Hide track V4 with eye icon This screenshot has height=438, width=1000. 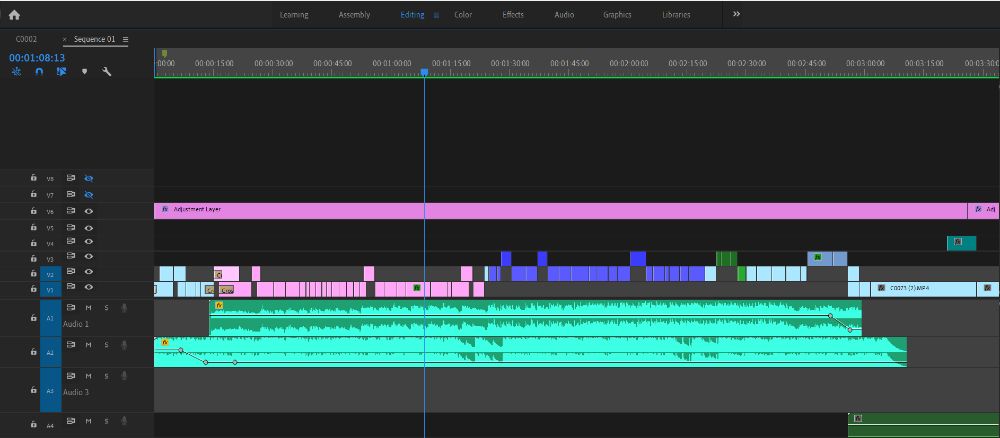pyautogui.click(x=89, y=242)
